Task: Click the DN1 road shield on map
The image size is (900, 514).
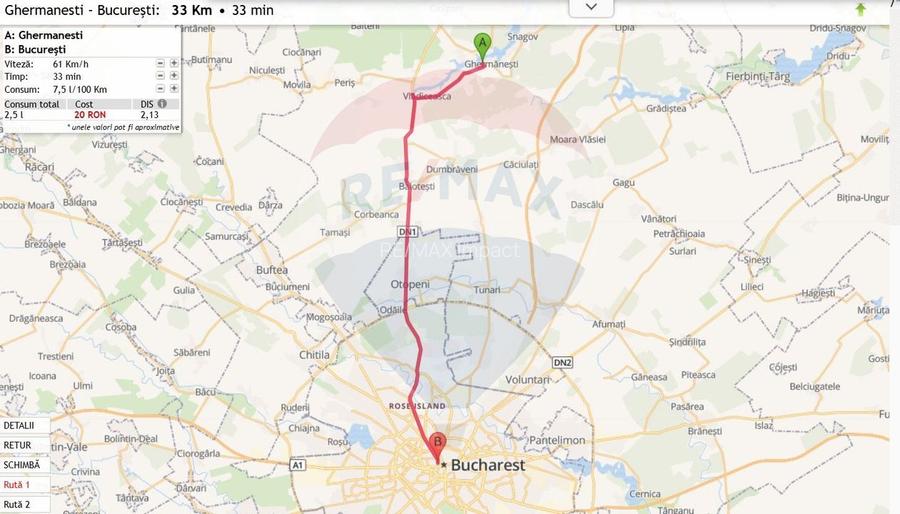Action: tap(407, 232)
